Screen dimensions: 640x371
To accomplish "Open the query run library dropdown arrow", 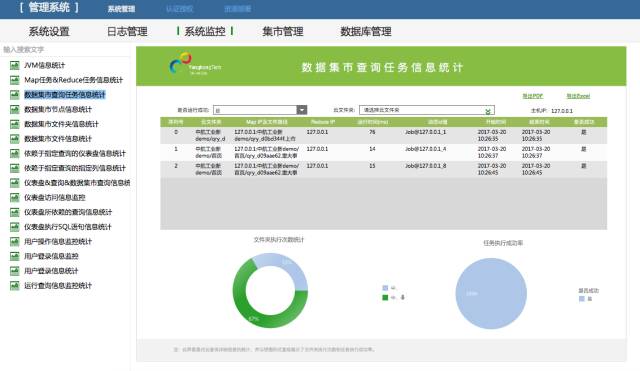I will (x=302, y=110).
